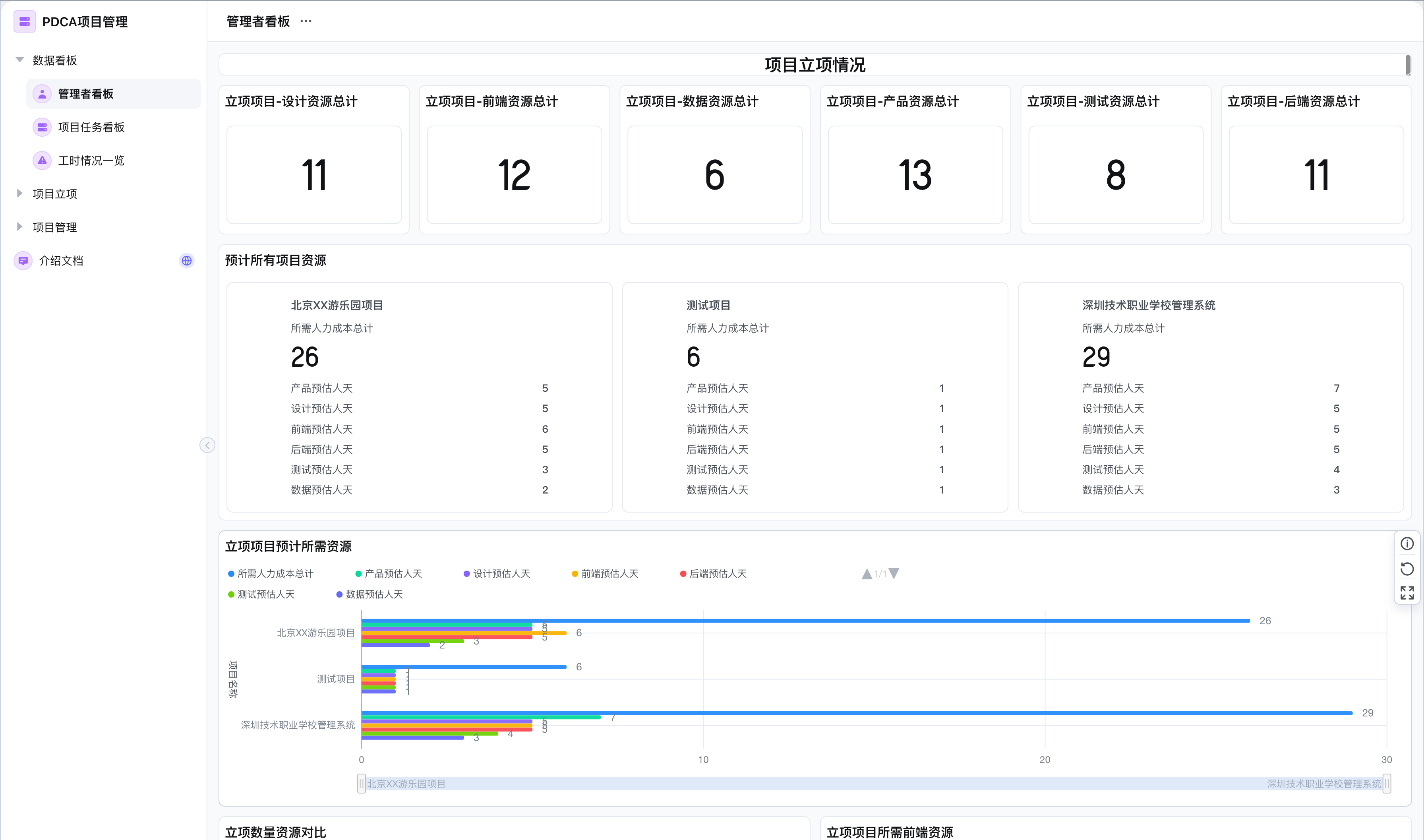Select the 项目立项 sidebar label

(x=55, y=194)
